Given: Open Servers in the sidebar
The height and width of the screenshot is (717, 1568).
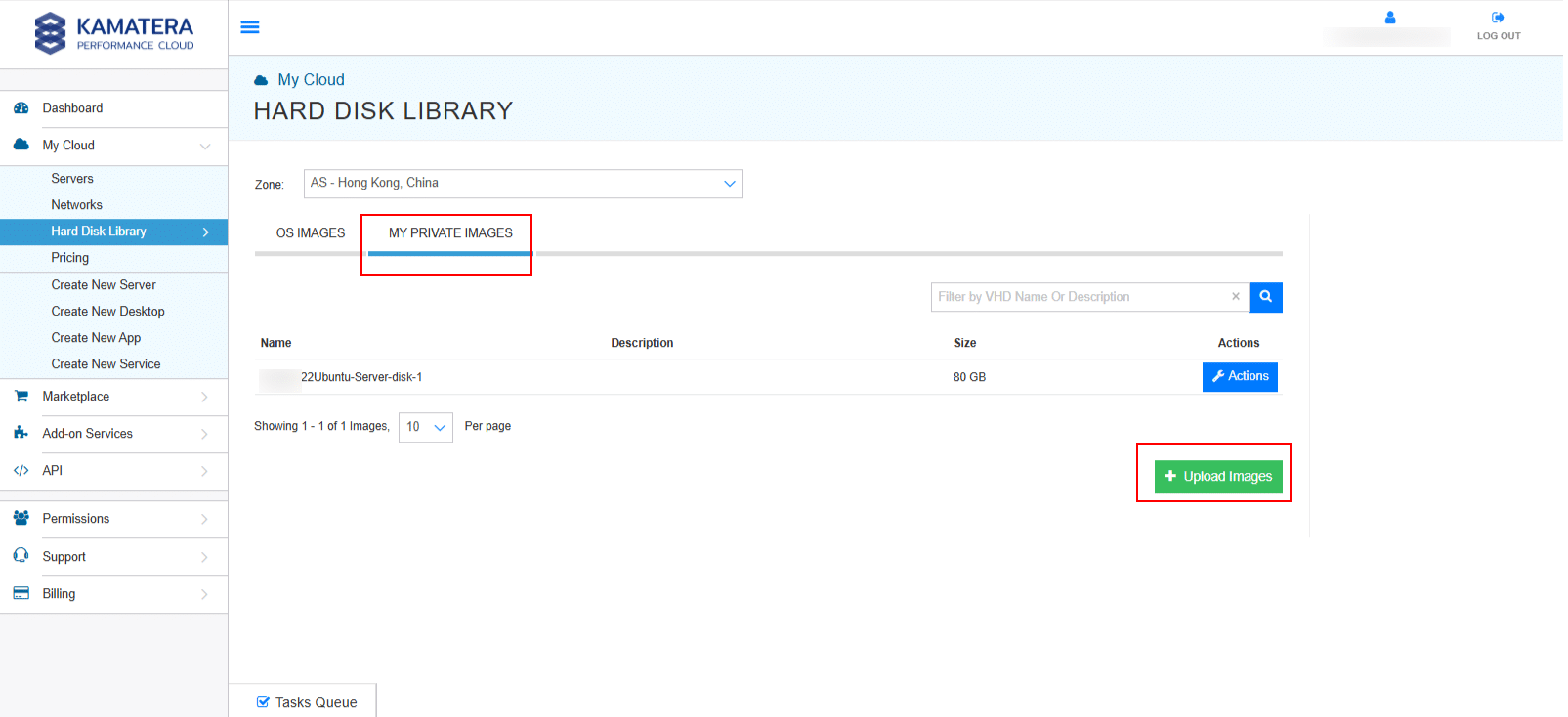Looking at the screenshot, I should point(72,179).
